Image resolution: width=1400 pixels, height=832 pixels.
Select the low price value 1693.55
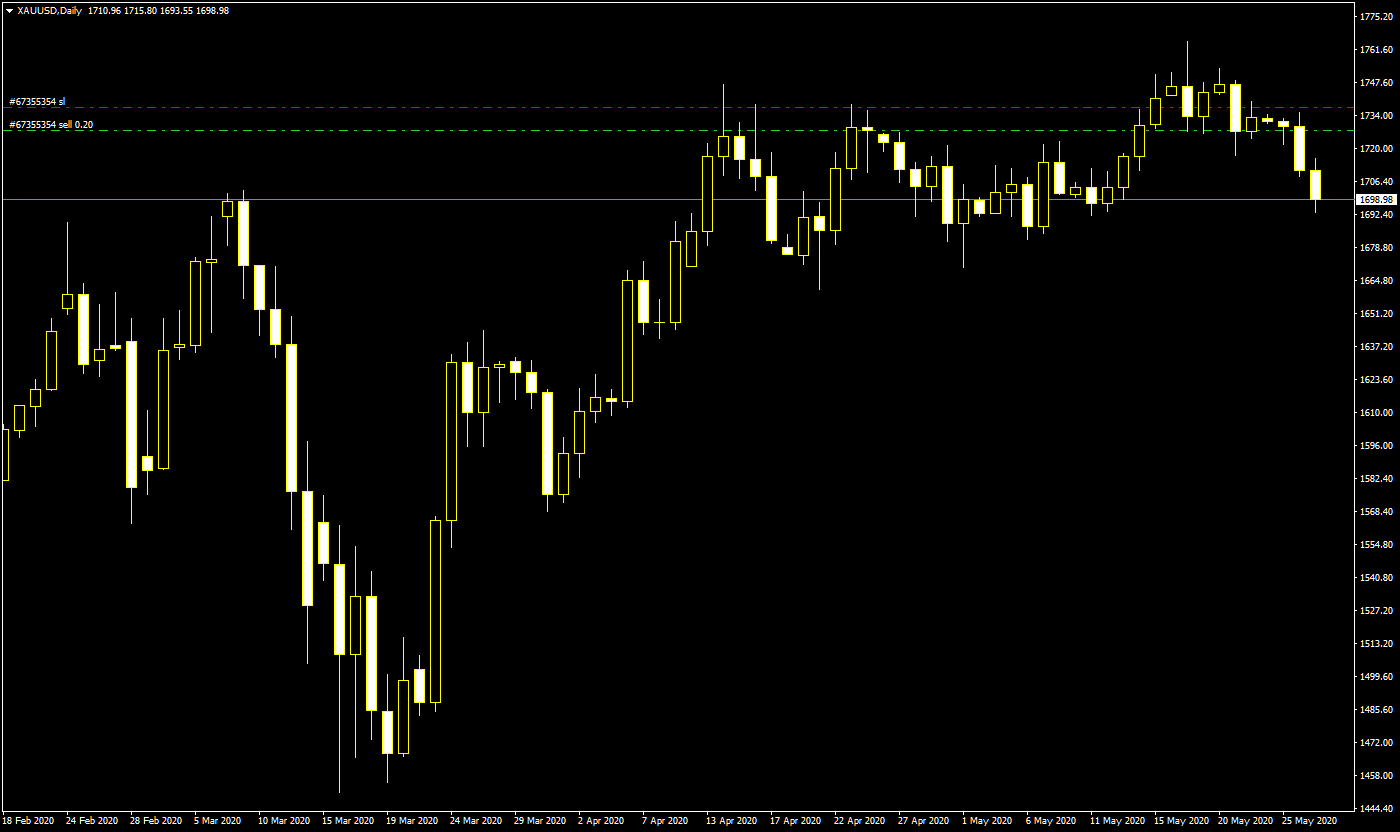176,11
